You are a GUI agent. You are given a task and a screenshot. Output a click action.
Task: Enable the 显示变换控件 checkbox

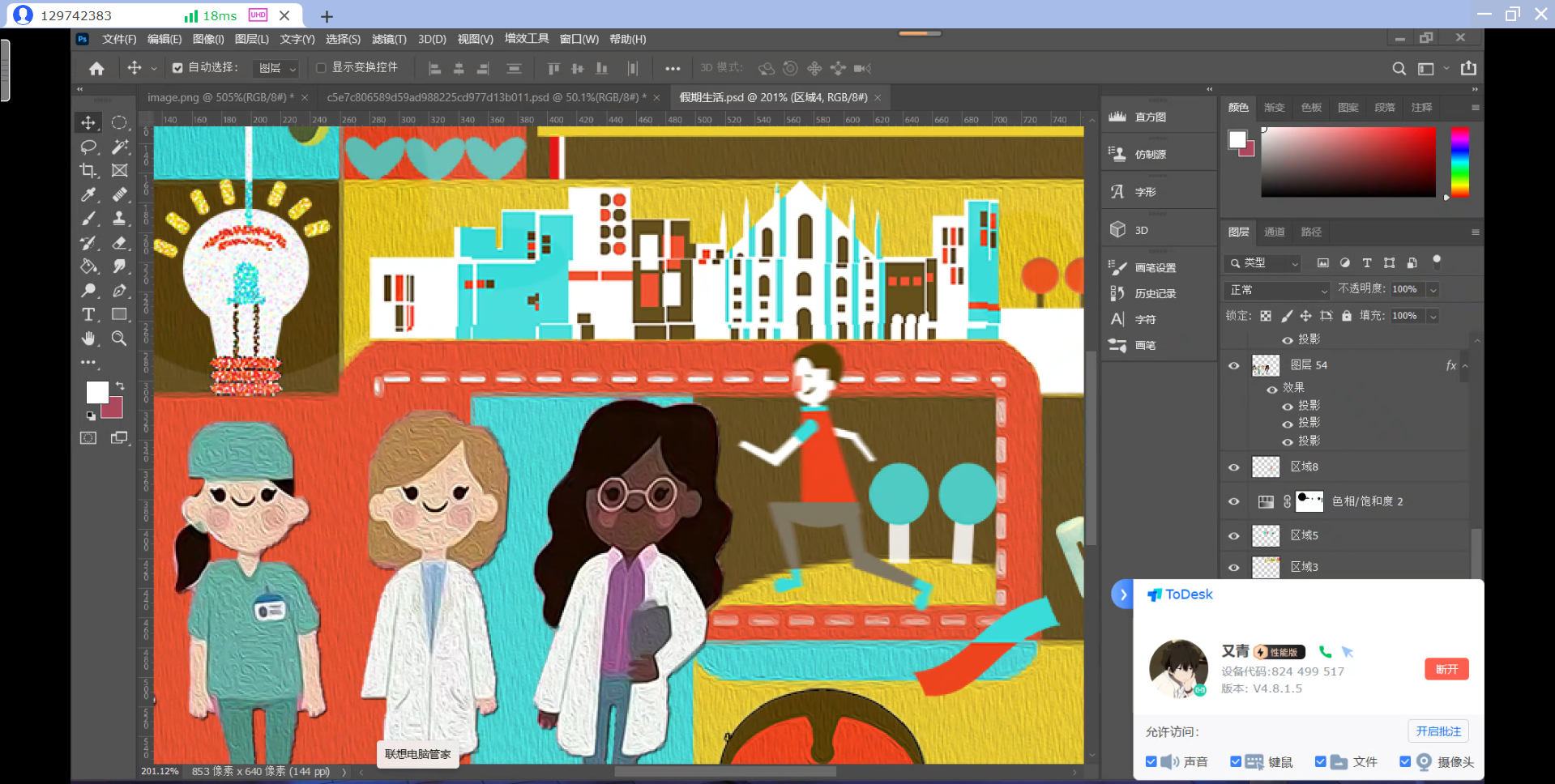tap(321, 68)
